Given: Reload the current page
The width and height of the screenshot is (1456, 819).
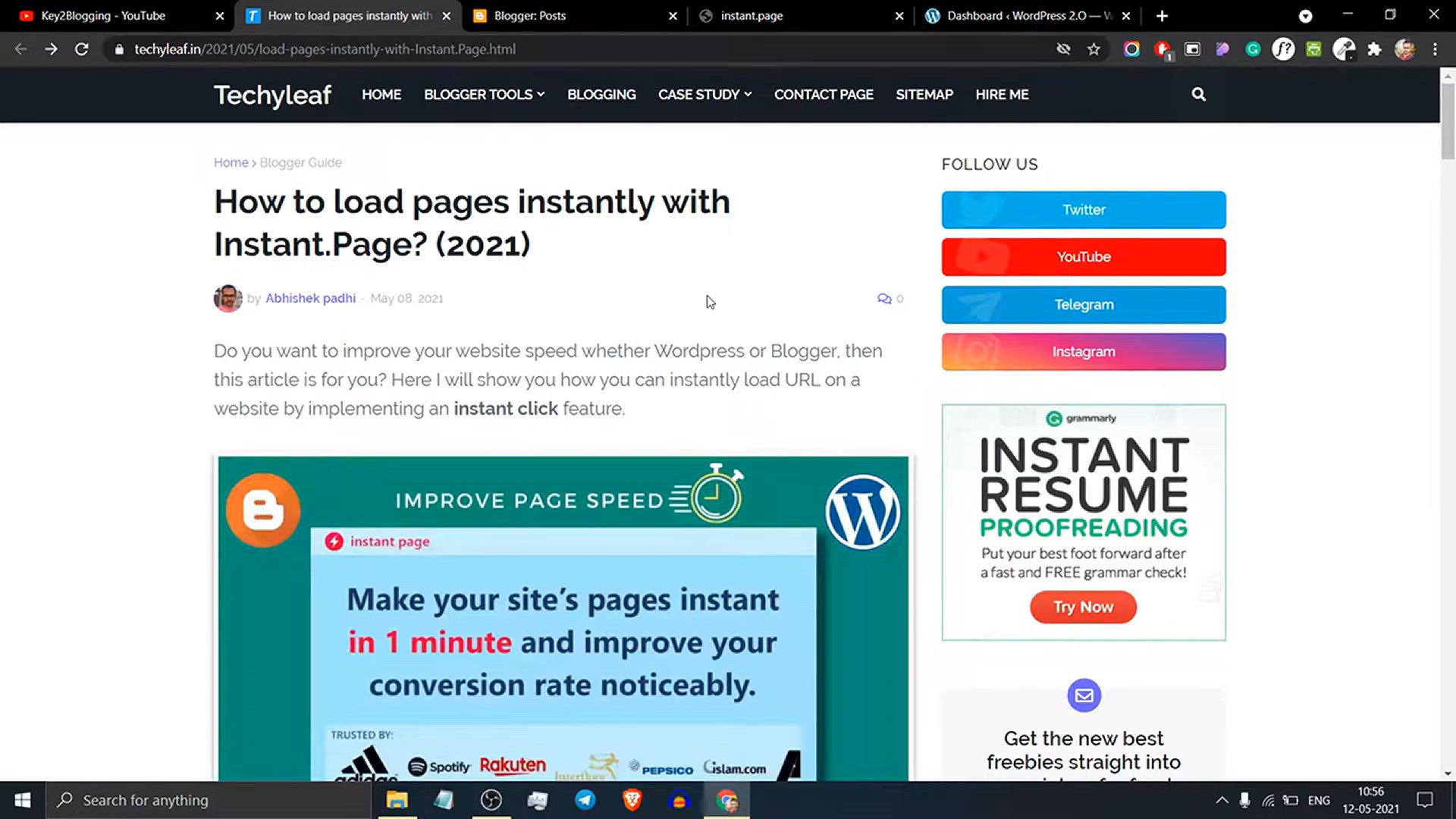Looking at the screenshot, I should (82, 49).
